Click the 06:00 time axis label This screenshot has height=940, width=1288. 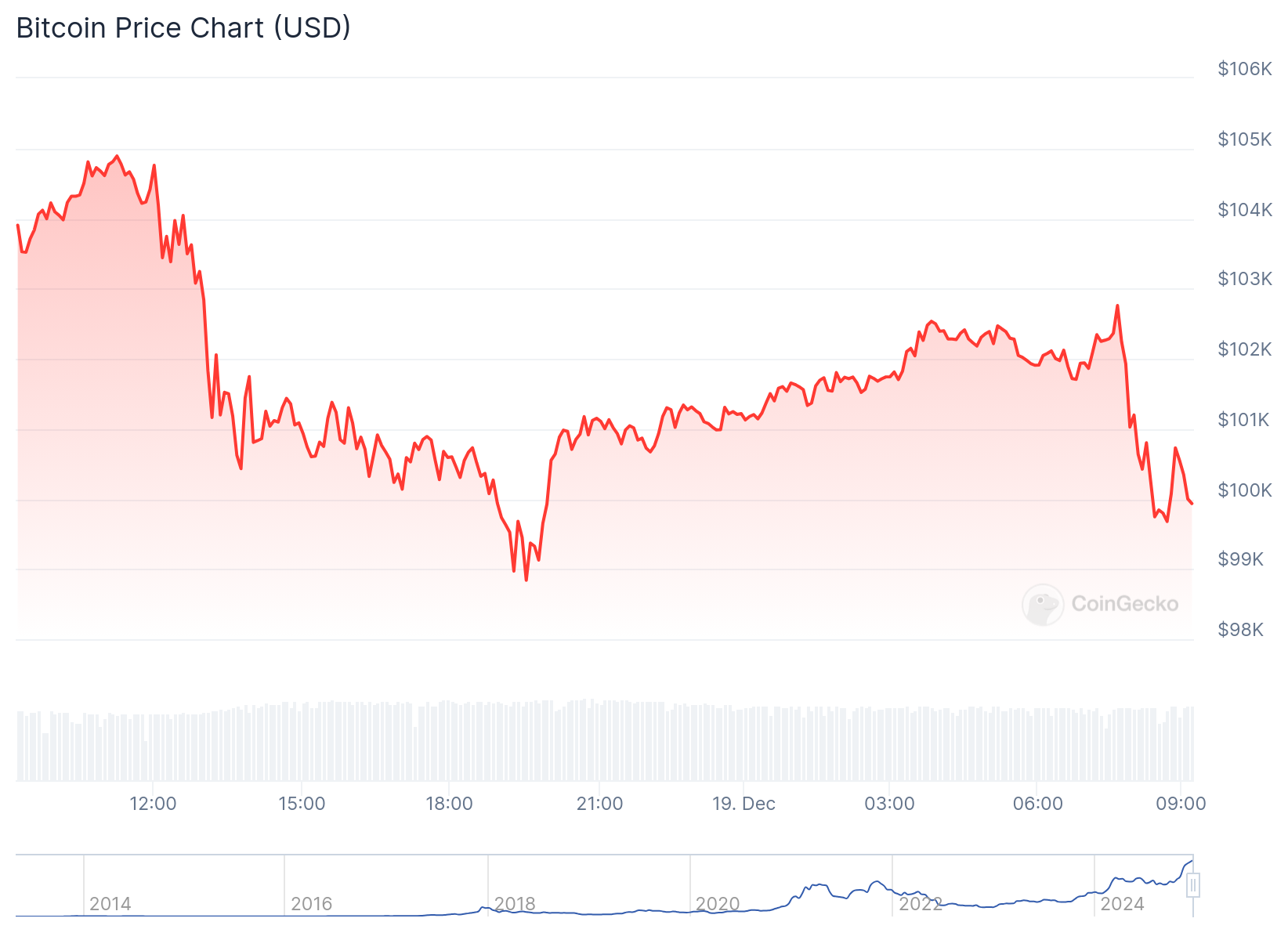(1037, 804)
